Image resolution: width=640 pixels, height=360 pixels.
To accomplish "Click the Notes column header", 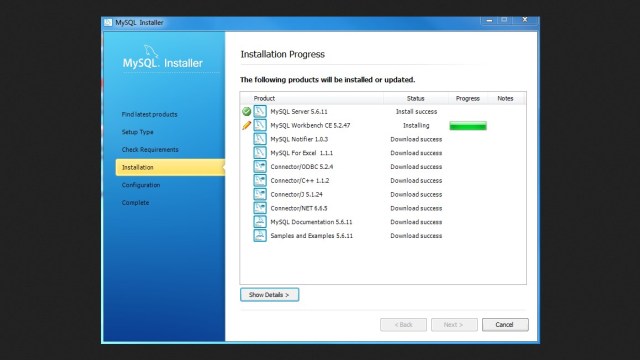I will pos(505,98).
